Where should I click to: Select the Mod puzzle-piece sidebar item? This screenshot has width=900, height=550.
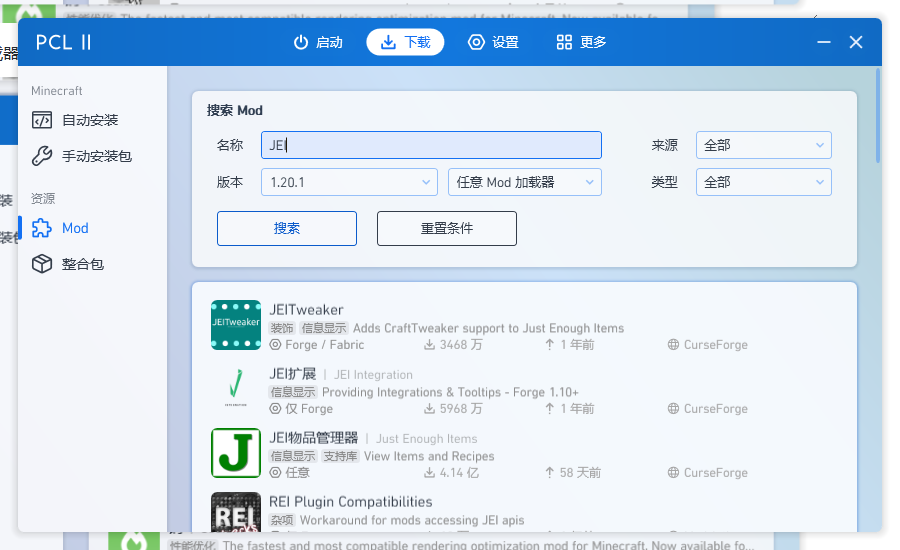click(75, 228)
